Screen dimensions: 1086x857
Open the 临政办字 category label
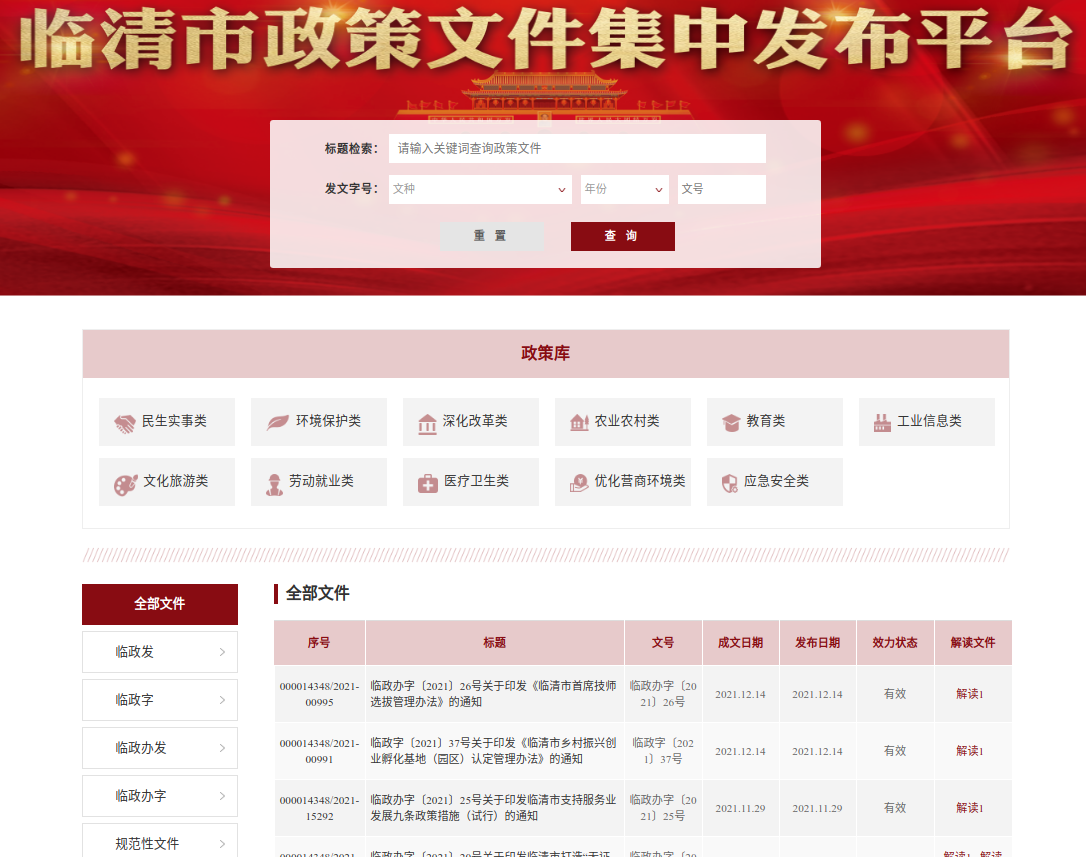[141, 796]
